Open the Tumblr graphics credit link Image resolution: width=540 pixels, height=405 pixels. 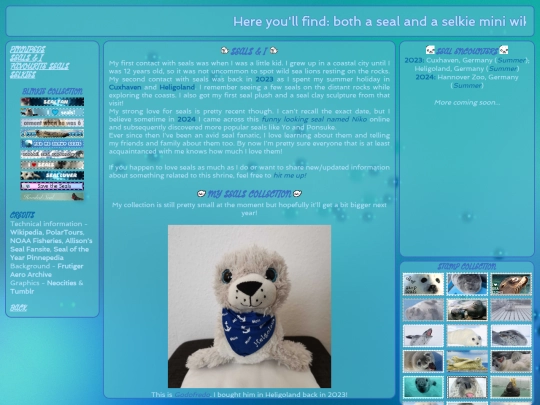click(22, 291)
